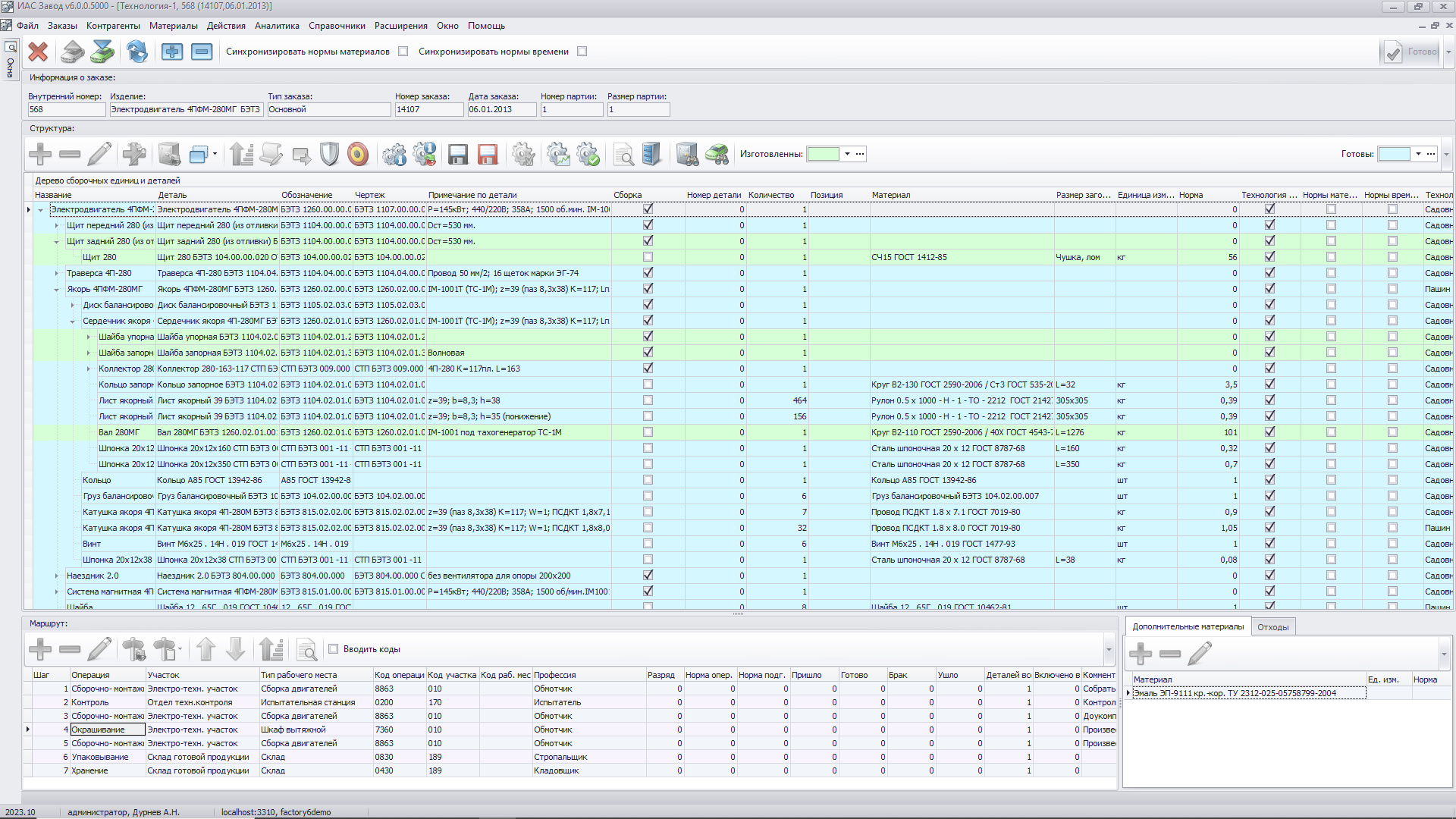Click the shield icon in structure toolbar
This screenshot has width=1456, height=819.
point(329,154)
